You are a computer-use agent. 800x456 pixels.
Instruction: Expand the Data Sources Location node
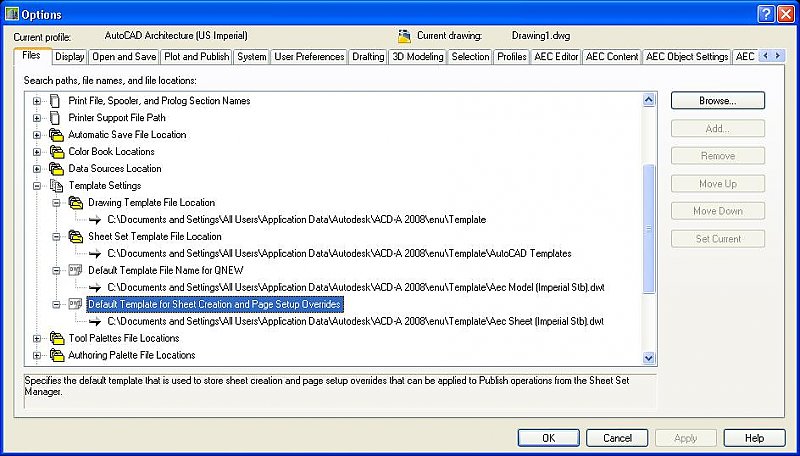(37, 169)
